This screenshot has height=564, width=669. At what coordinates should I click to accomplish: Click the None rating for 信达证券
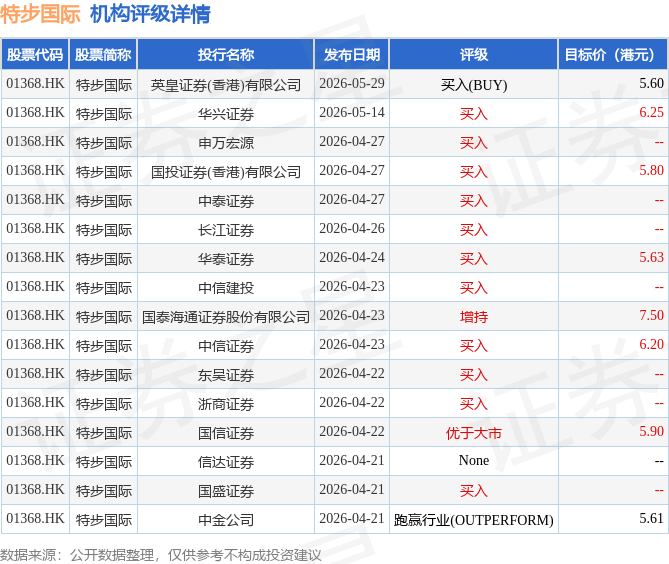pos(474,460)
